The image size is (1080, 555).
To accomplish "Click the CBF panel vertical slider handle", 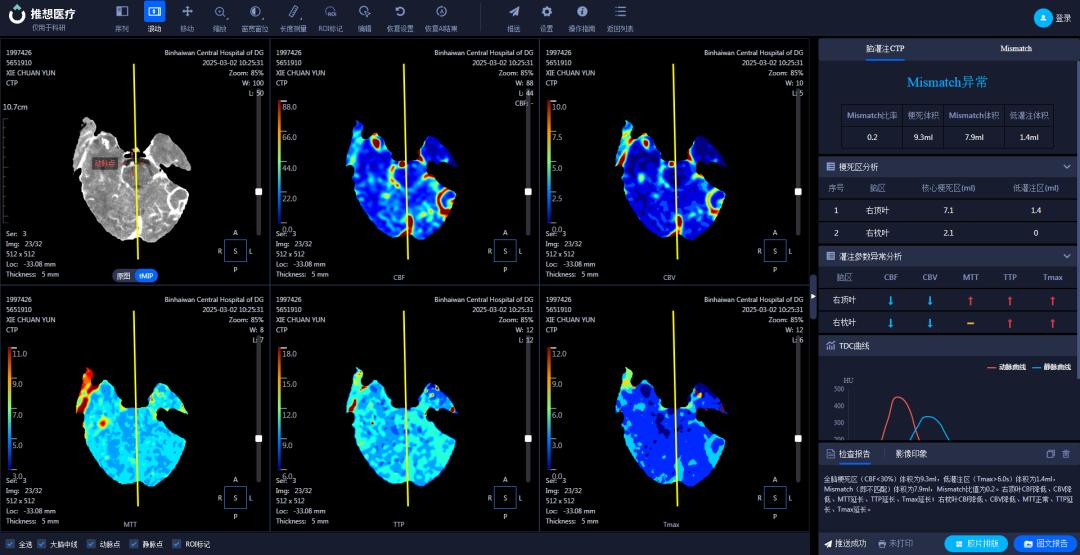I will (x=529, y=191).
